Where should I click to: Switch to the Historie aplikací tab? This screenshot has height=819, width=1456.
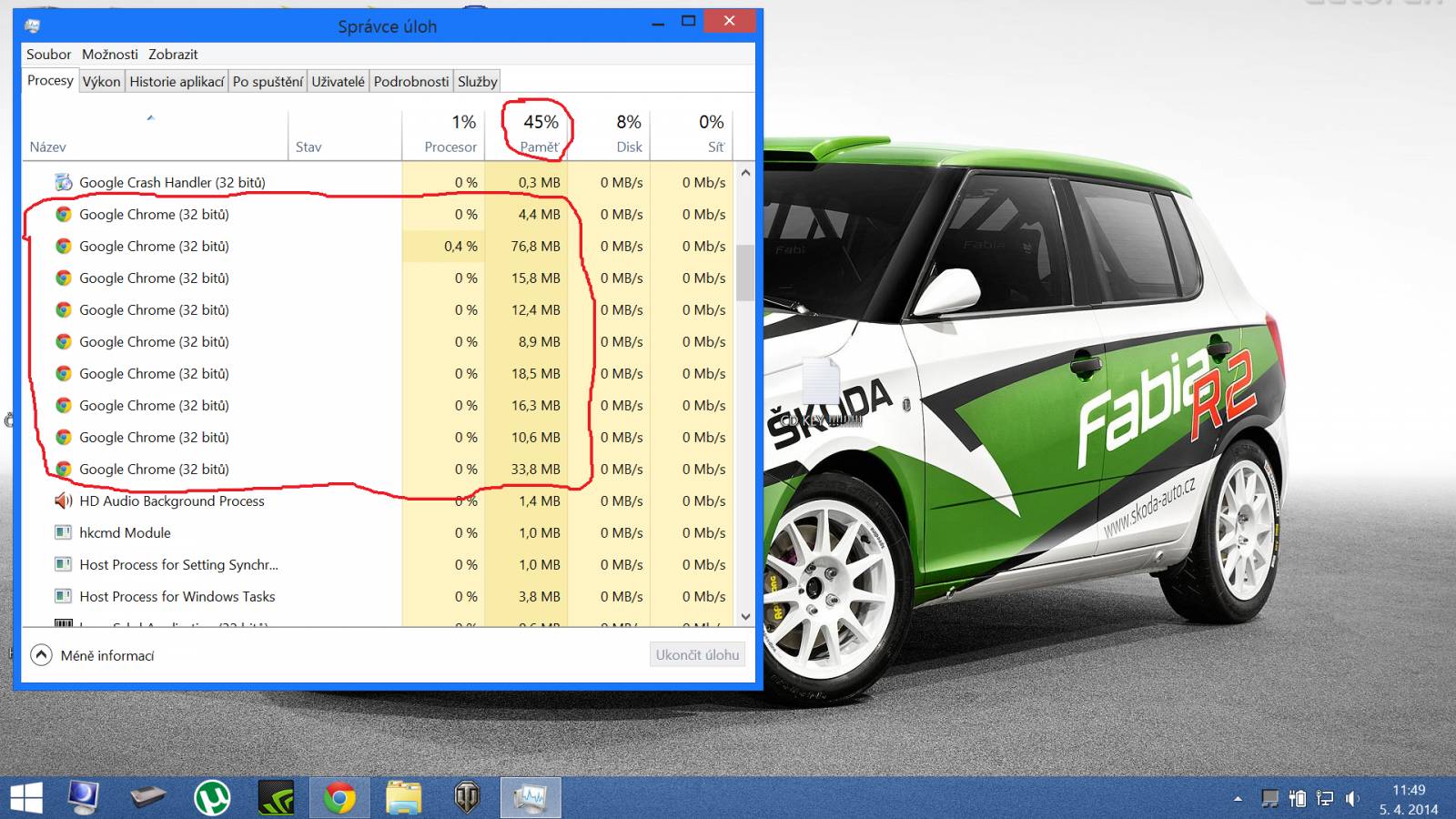pyautogui.click(x=177, y=82)
